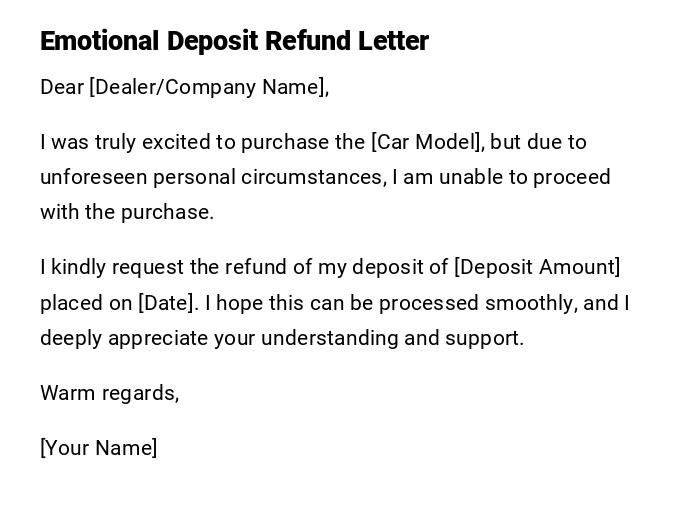This screenshot has width=700, height=510.
Task: Click the "Emotional Deposit Refund Letter" title
Action: coord(234,41)
